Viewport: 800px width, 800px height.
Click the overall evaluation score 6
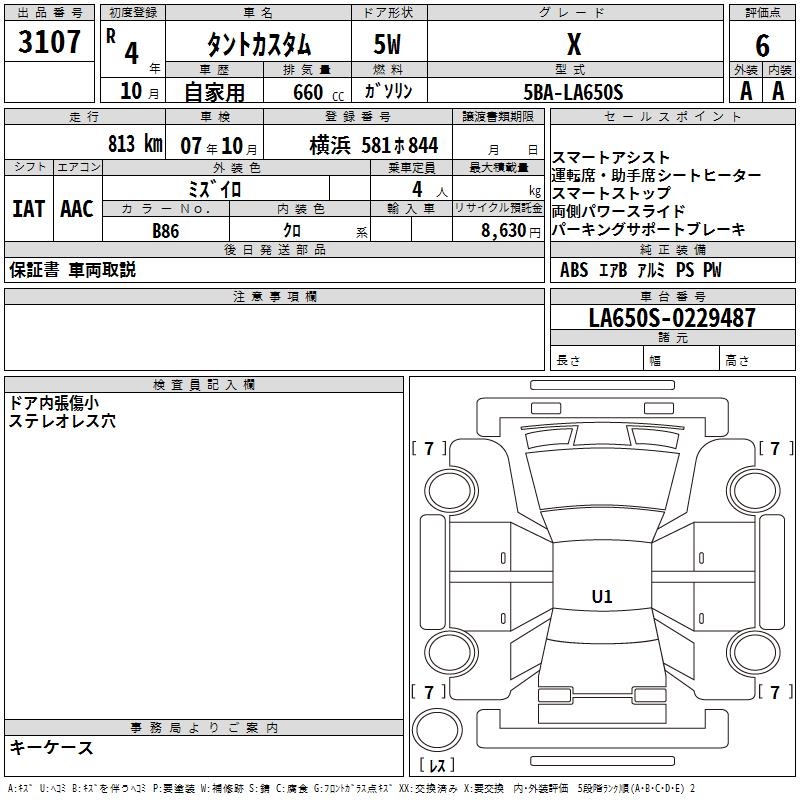762,44
